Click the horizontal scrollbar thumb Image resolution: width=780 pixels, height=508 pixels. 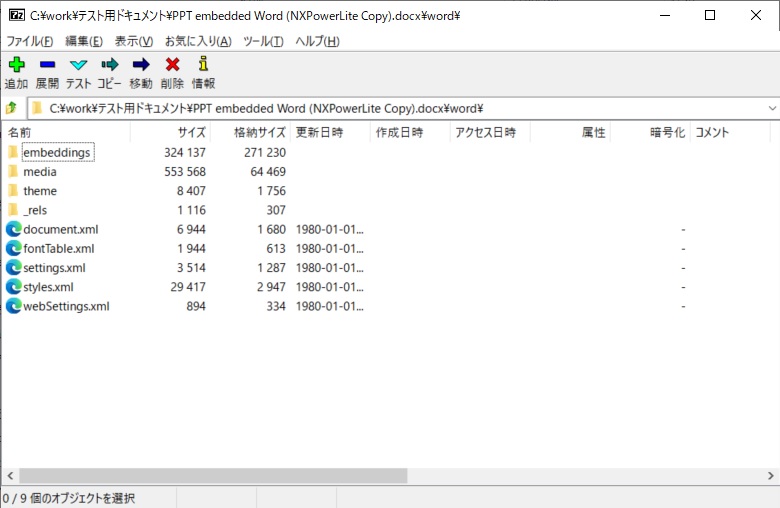click(x=213, y=476)
